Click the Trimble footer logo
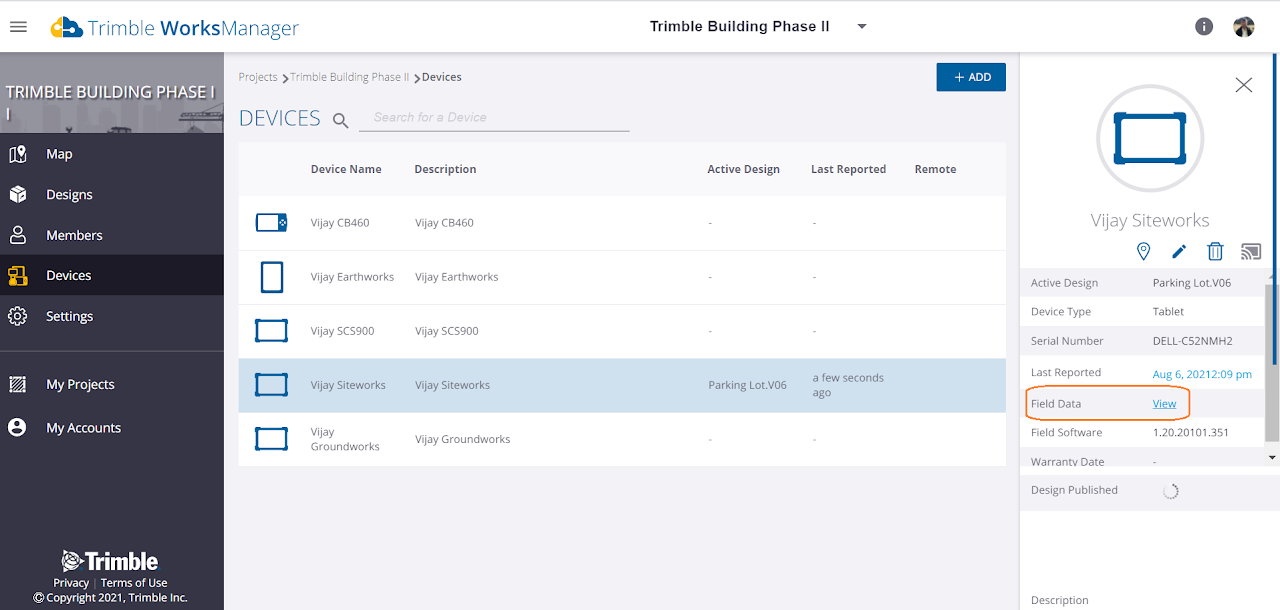The width and height of the screenshot is (1280, 610). (x=109, y=561)
